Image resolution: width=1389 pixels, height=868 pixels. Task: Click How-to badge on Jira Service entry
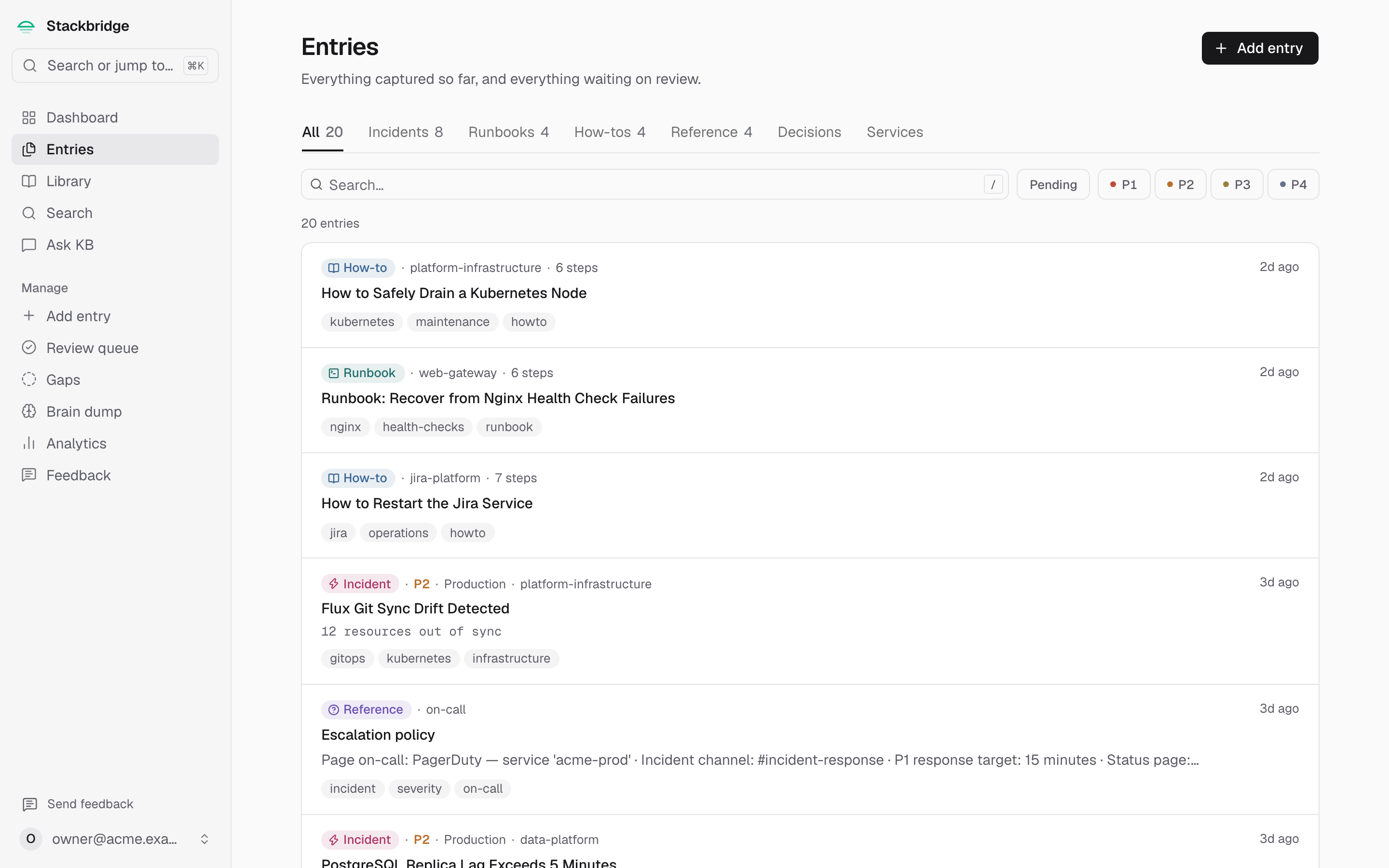click(358, 477)
